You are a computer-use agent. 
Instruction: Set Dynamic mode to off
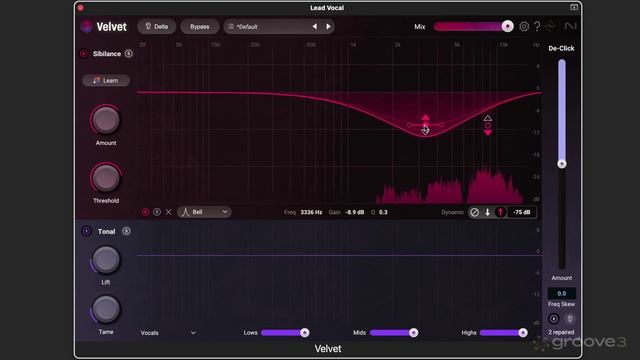[x=474, y=212]
